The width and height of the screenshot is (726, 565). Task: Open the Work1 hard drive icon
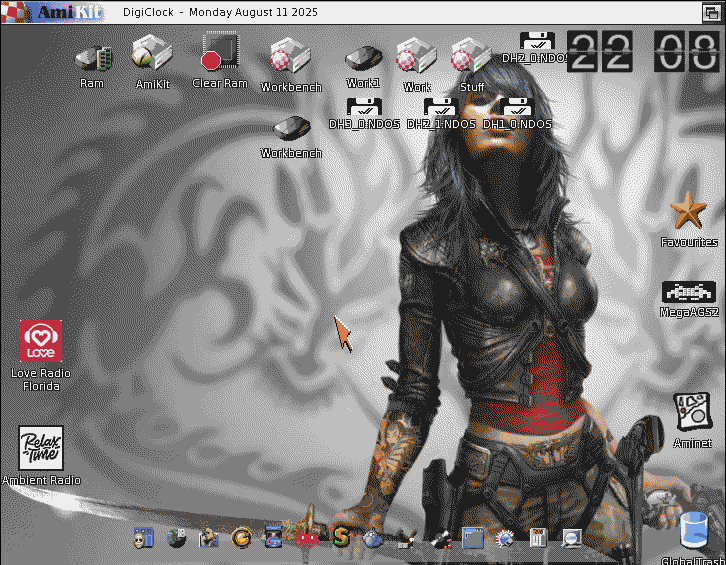363,58
